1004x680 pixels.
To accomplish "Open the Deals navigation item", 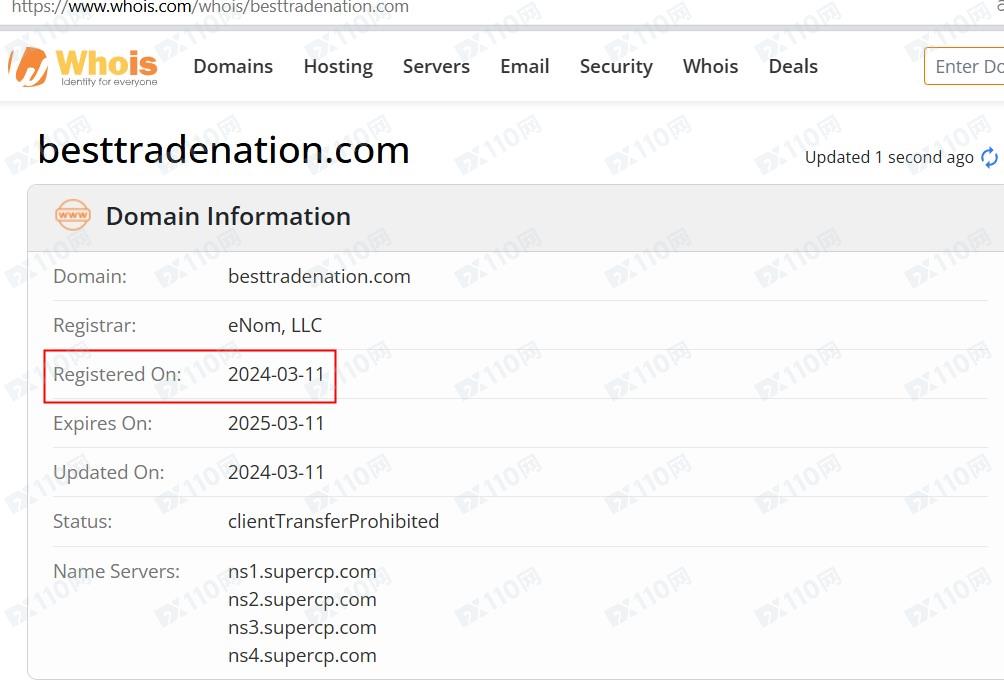I will [x=793, y=66].
